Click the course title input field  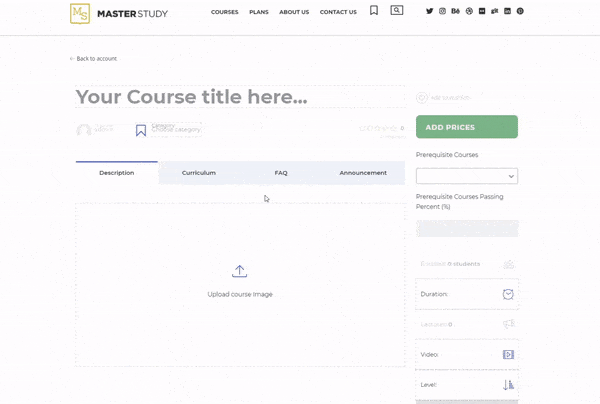click(240, 97)
